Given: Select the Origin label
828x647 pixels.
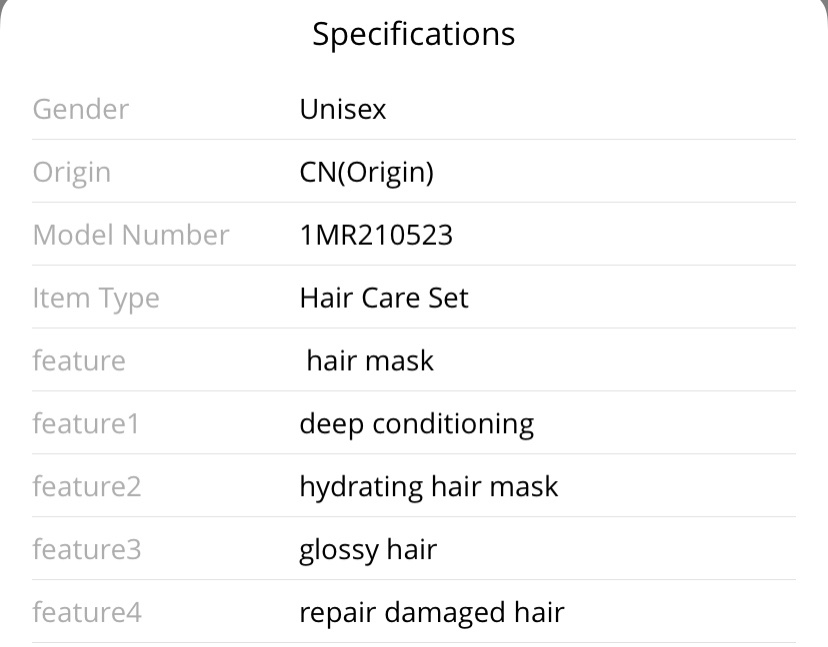Looking at the screenshot, I should coord(72,173).
